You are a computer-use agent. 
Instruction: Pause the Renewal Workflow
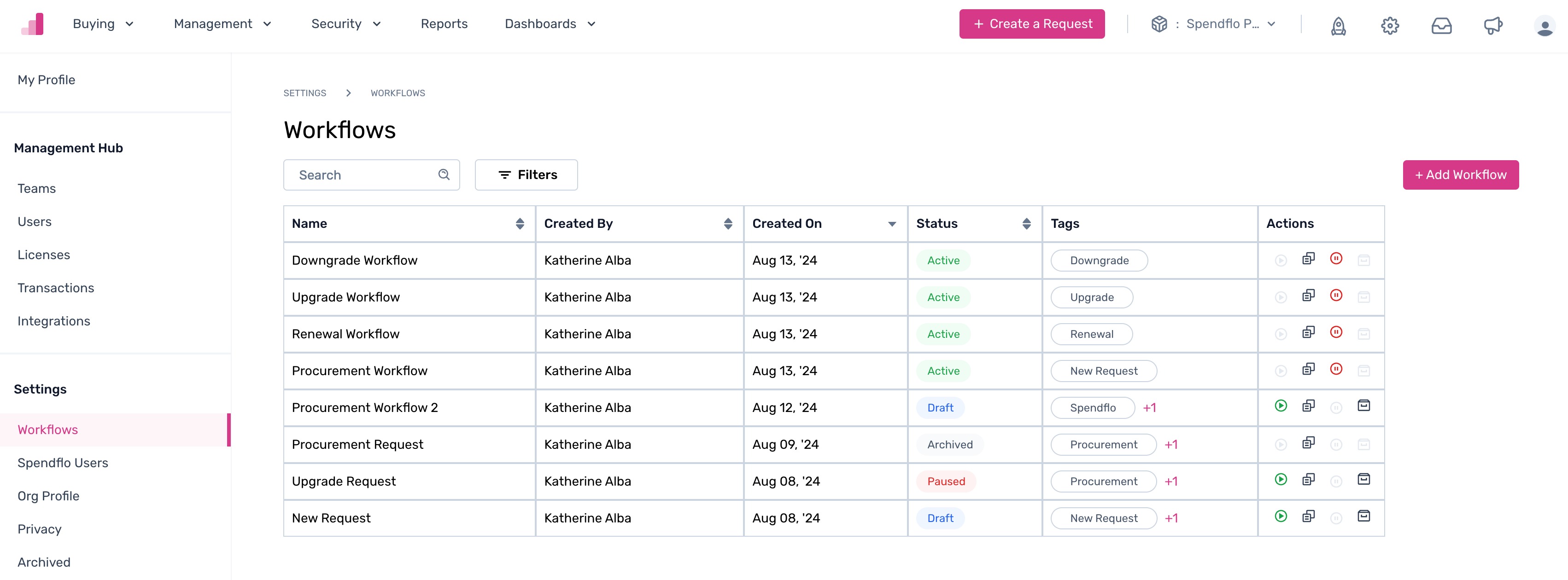click(x=1336, y=332)
